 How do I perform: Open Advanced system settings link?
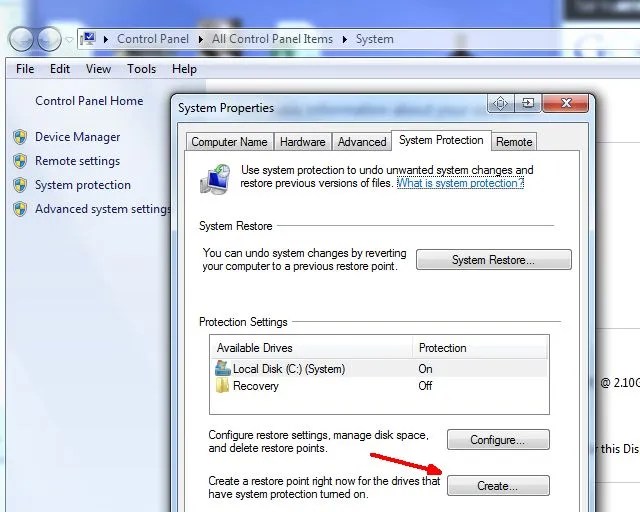(103, 209)
